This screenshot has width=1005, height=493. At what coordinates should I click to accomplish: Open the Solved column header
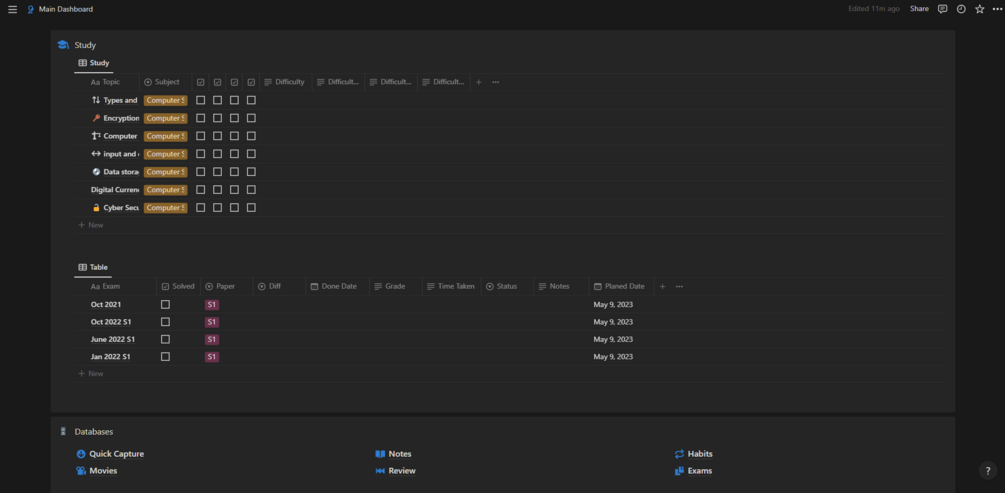click(x=178, y=287)
